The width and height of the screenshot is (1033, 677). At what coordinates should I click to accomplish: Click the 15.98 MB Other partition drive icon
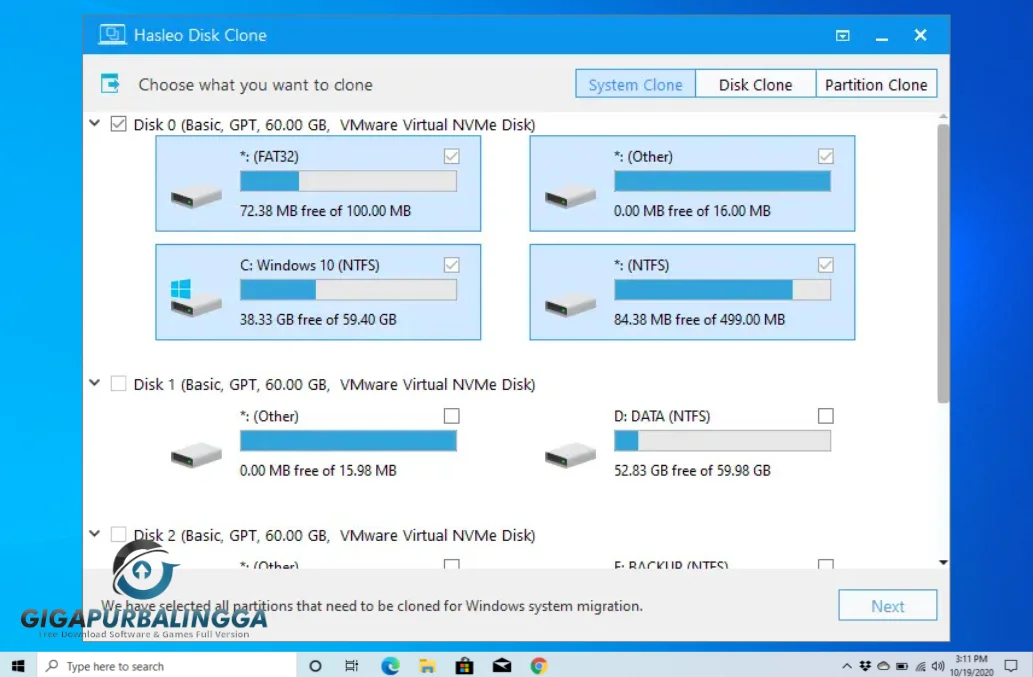click(196, 456)
